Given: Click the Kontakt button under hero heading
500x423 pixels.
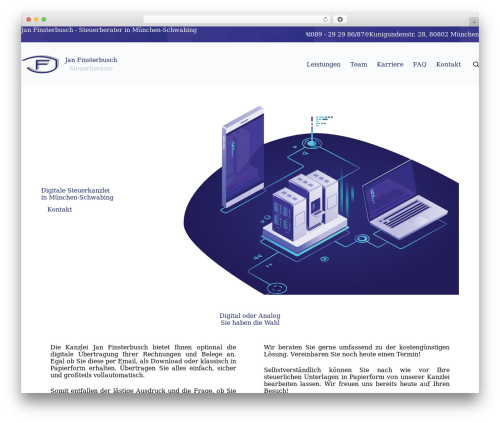Looking at the screenshot, I should [59, 209].
